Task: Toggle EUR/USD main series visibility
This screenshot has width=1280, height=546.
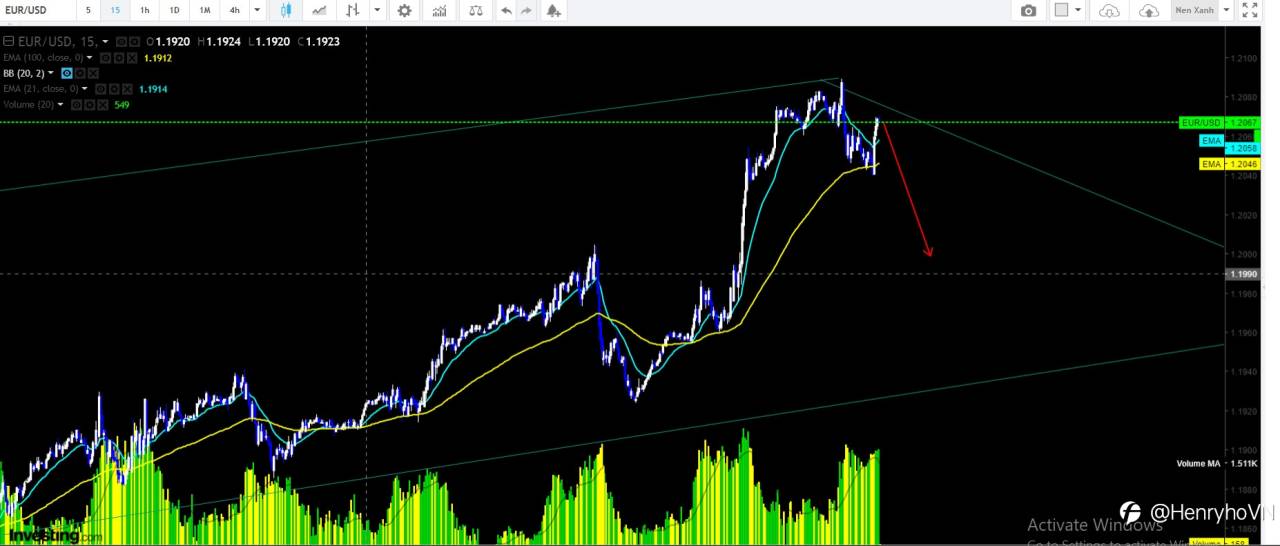Action: (x=121, y=42)
